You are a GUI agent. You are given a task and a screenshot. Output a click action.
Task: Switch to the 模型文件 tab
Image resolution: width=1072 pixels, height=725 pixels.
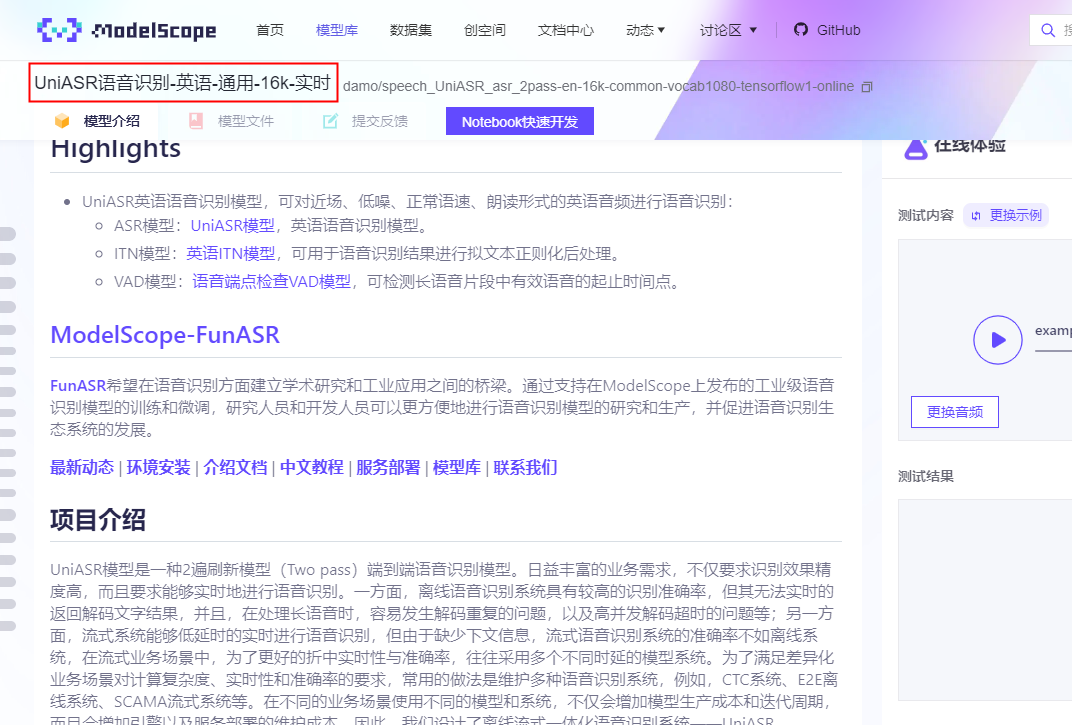click(231, 121)
